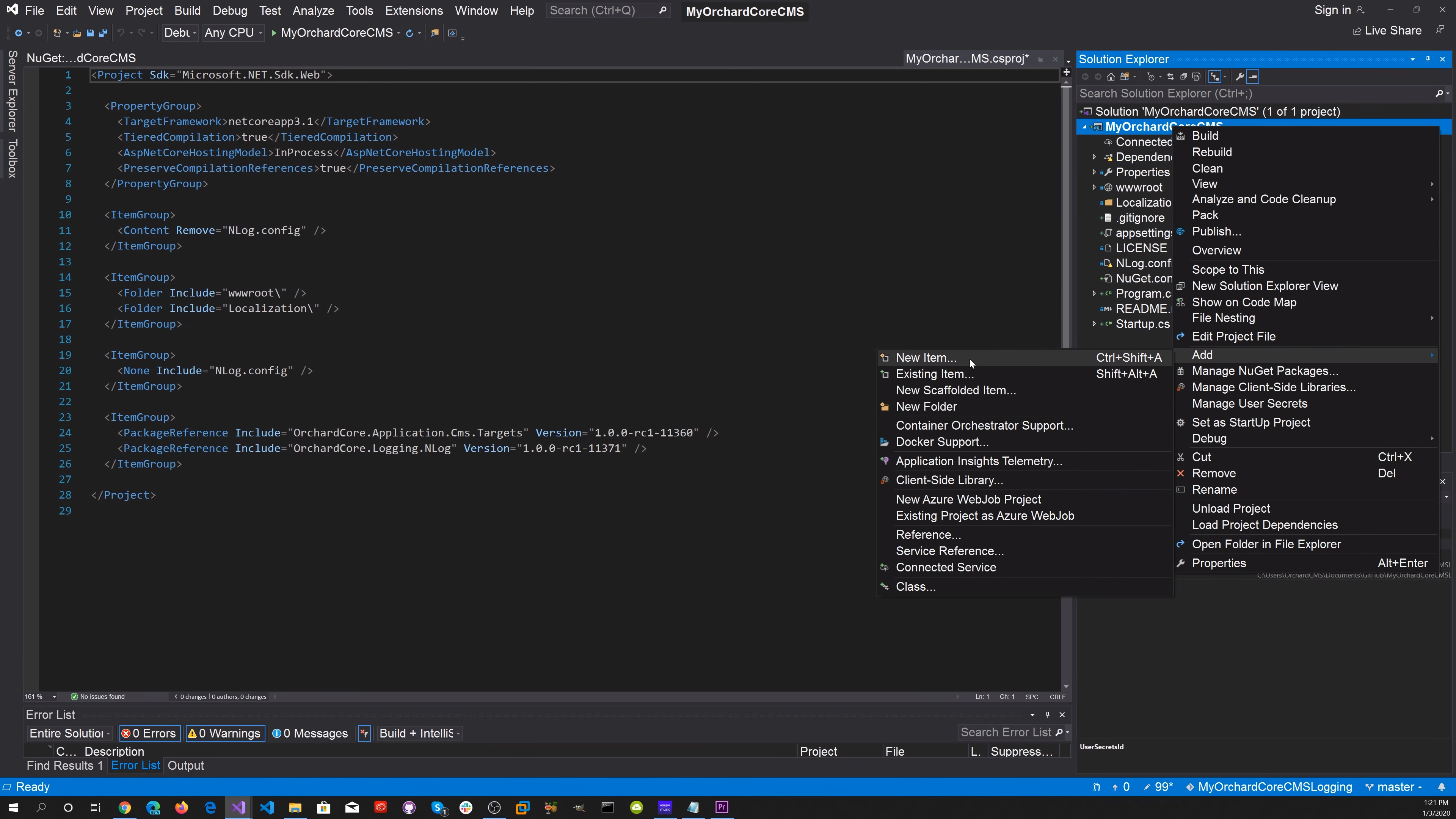Open OBS Studio from the taskbar
The image size is (1456, 819).
click(x=494, y=807)
